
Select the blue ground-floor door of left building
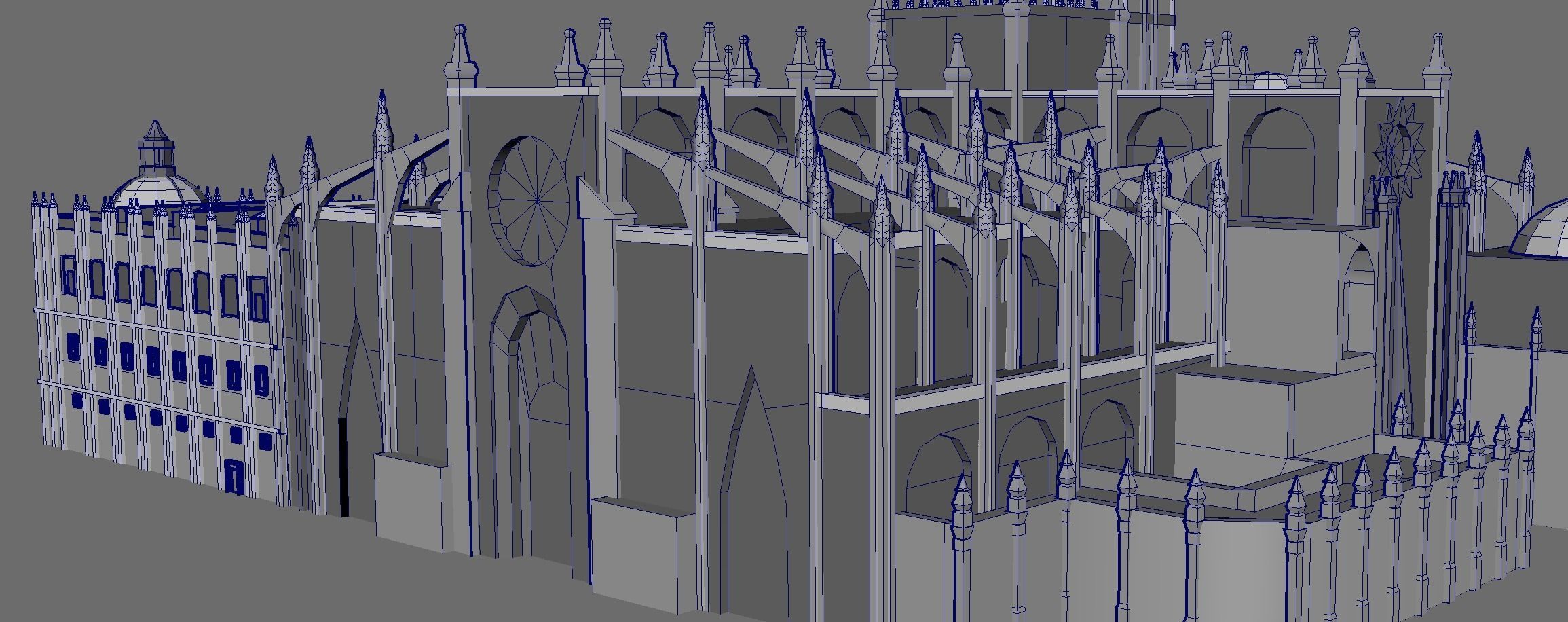tap(234, 476)
